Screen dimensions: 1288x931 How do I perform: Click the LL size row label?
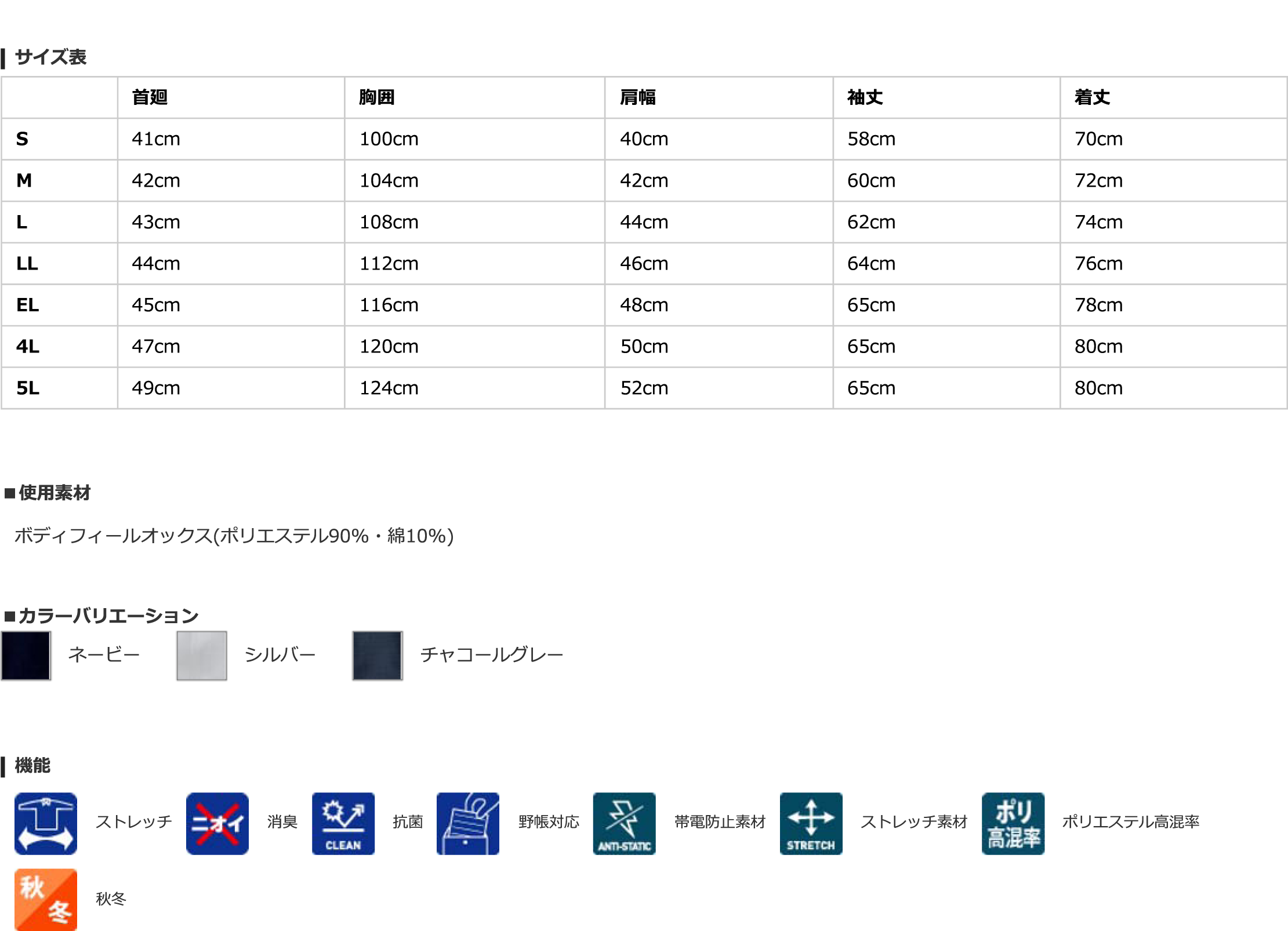click(27, 264)
